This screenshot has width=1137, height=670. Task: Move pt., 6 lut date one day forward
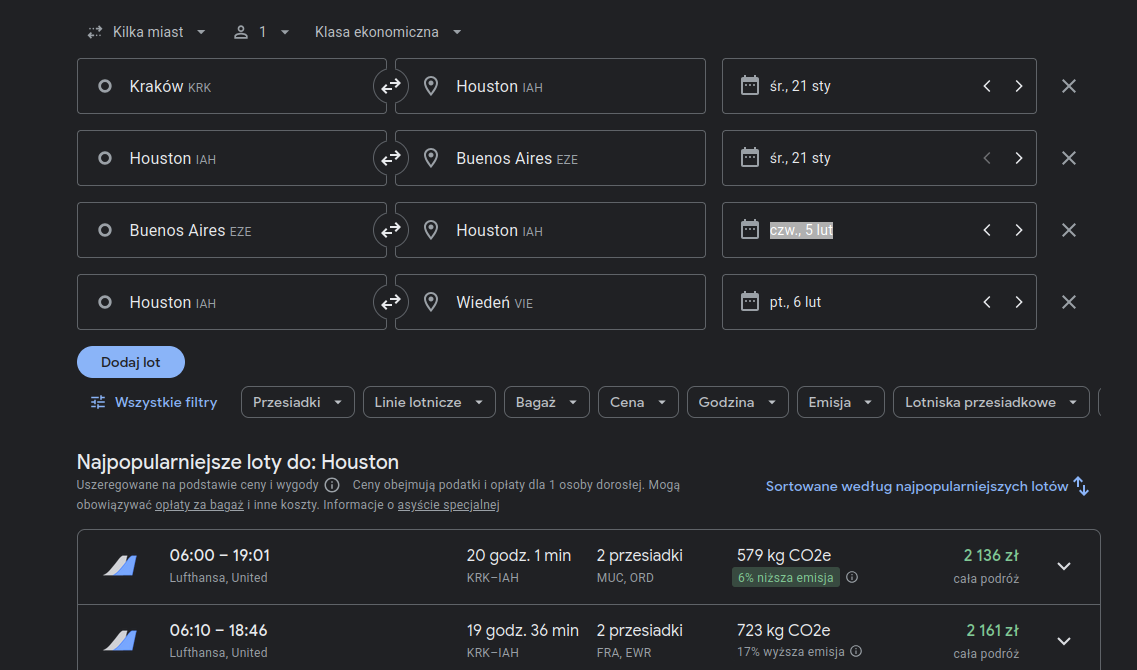click(x=1019, y=302)
